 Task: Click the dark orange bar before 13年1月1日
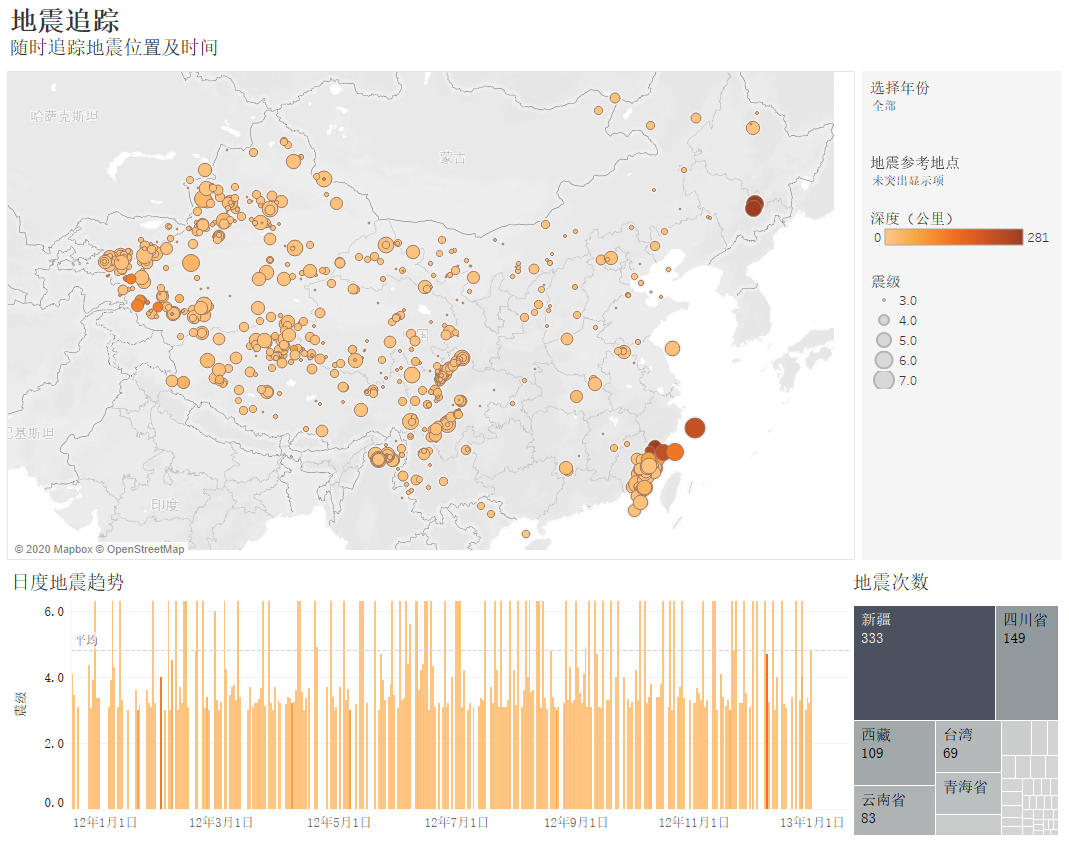pyautogui.click(x=767, y=730)
